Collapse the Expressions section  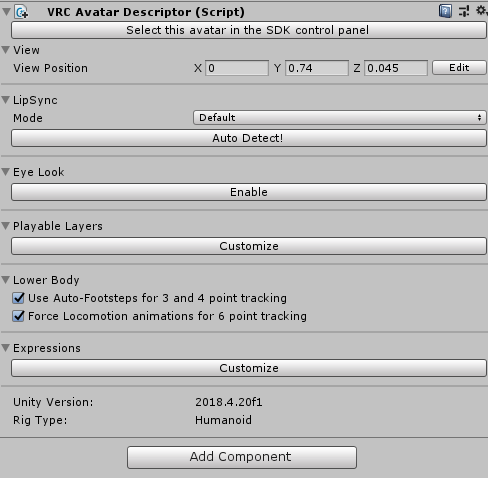point(5,348)
